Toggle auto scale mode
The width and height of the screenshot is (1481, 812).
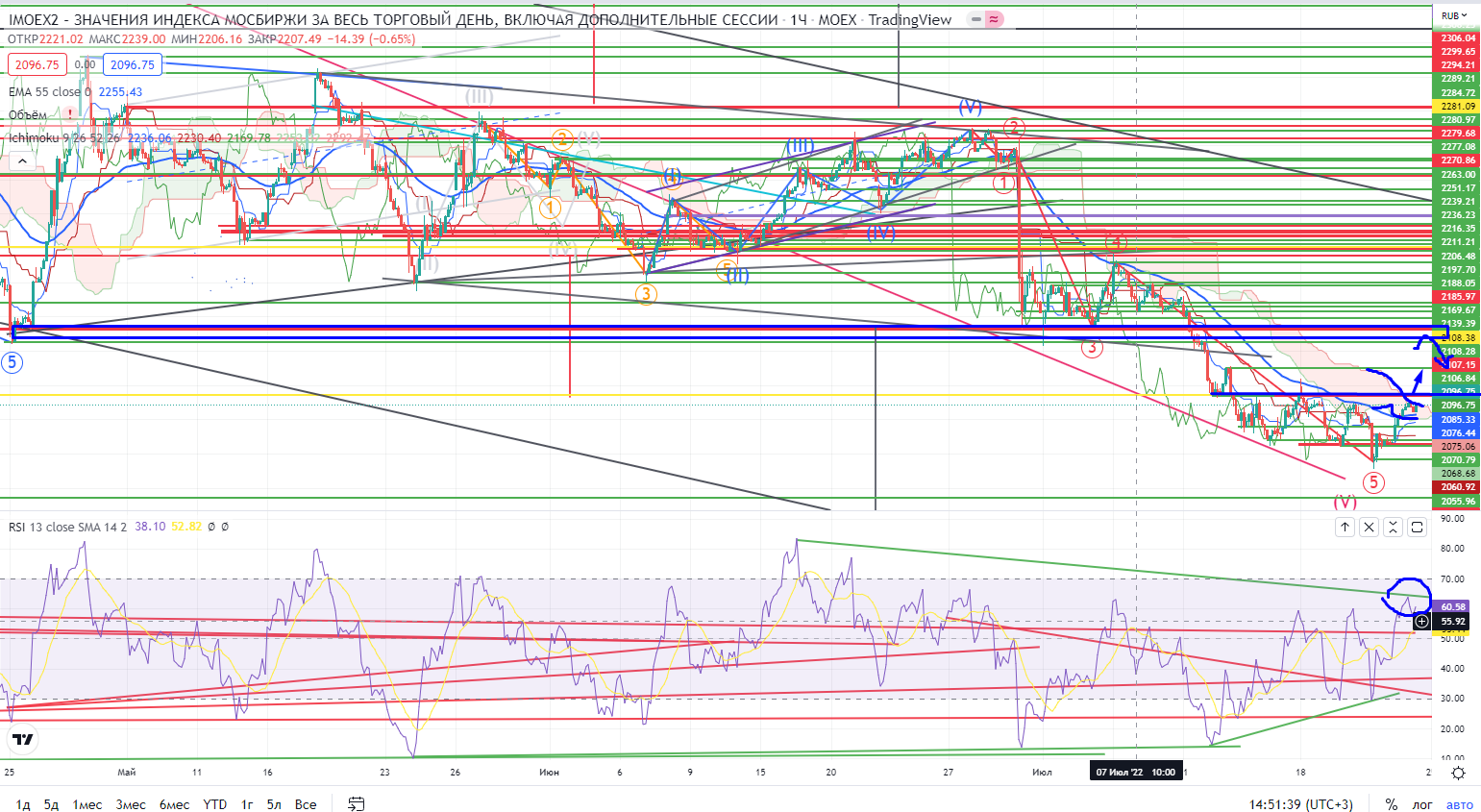click(x=1459, y=804)
